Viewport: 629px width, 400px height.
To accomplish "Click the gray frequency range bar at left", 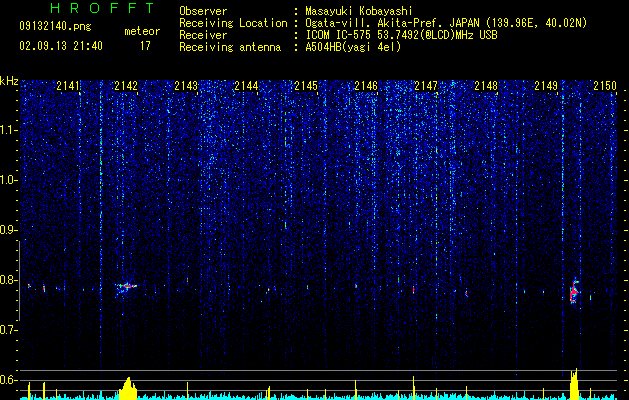I will [19, 281].
